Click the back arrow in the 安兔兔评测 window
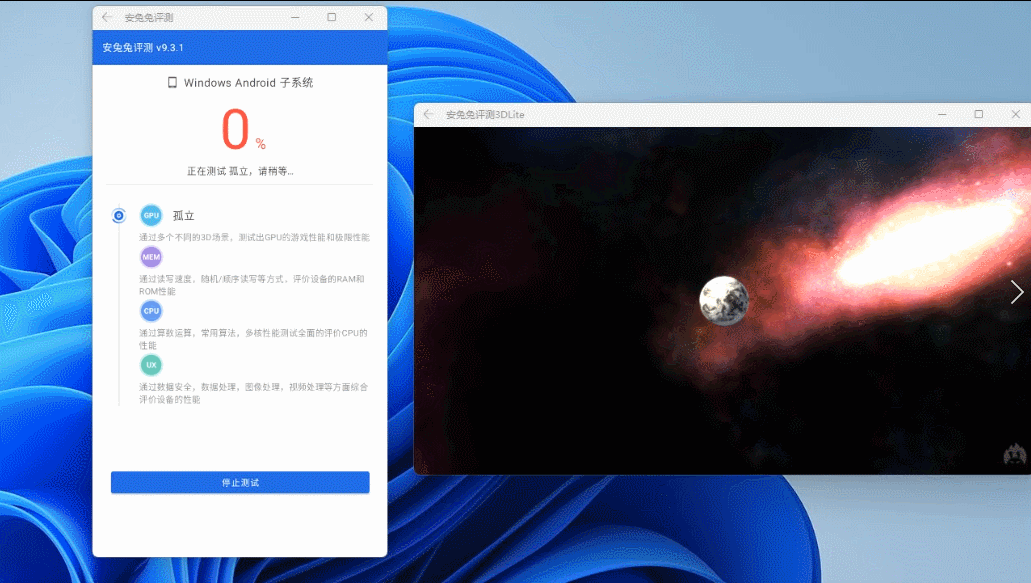 [x=107, y=17]
